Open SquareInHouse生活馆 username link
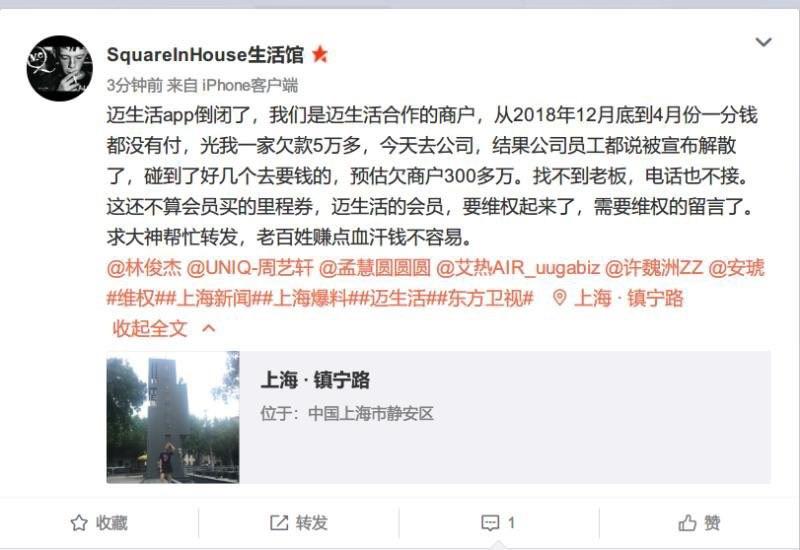800x550 pixels. [205, 55]
